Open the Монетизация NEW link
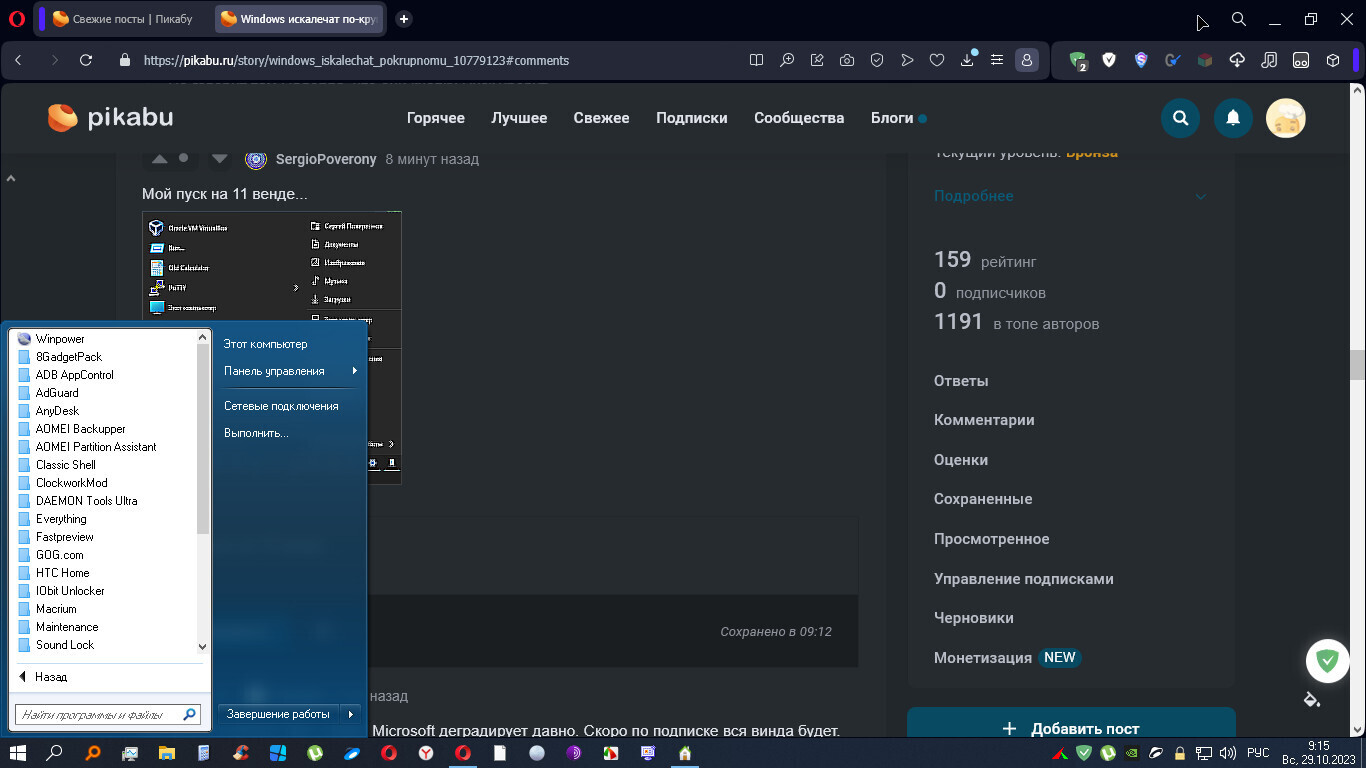 click(1007, 658)
